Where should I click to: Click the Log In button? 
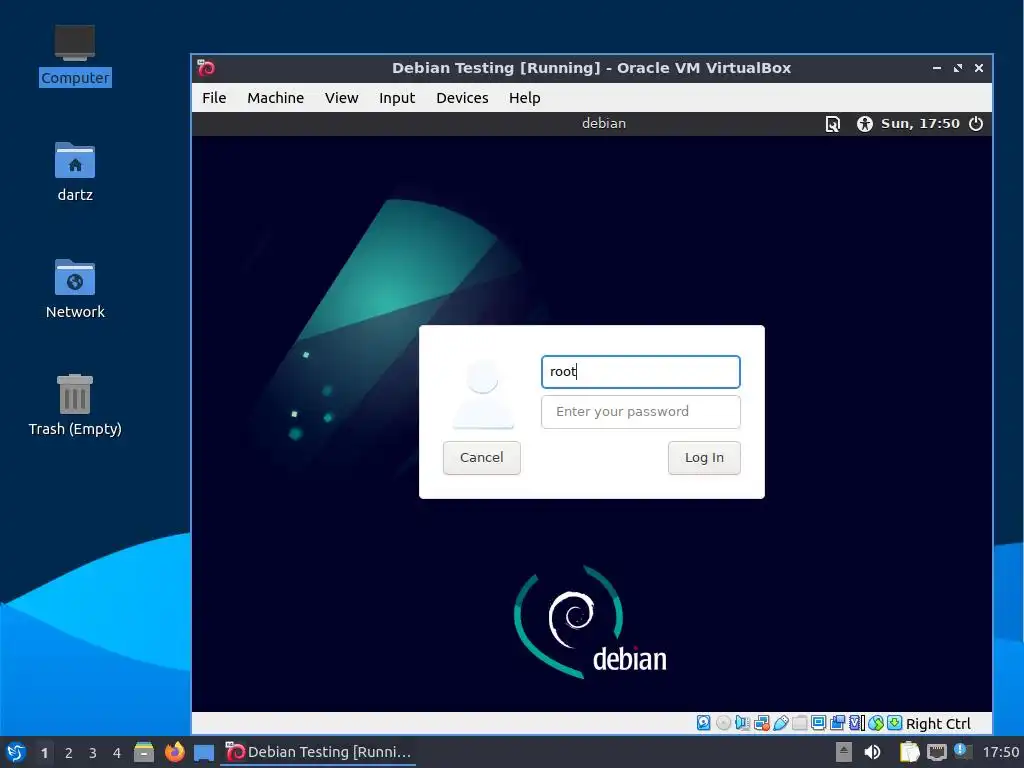pyautogui.click(x=704, y=458)
